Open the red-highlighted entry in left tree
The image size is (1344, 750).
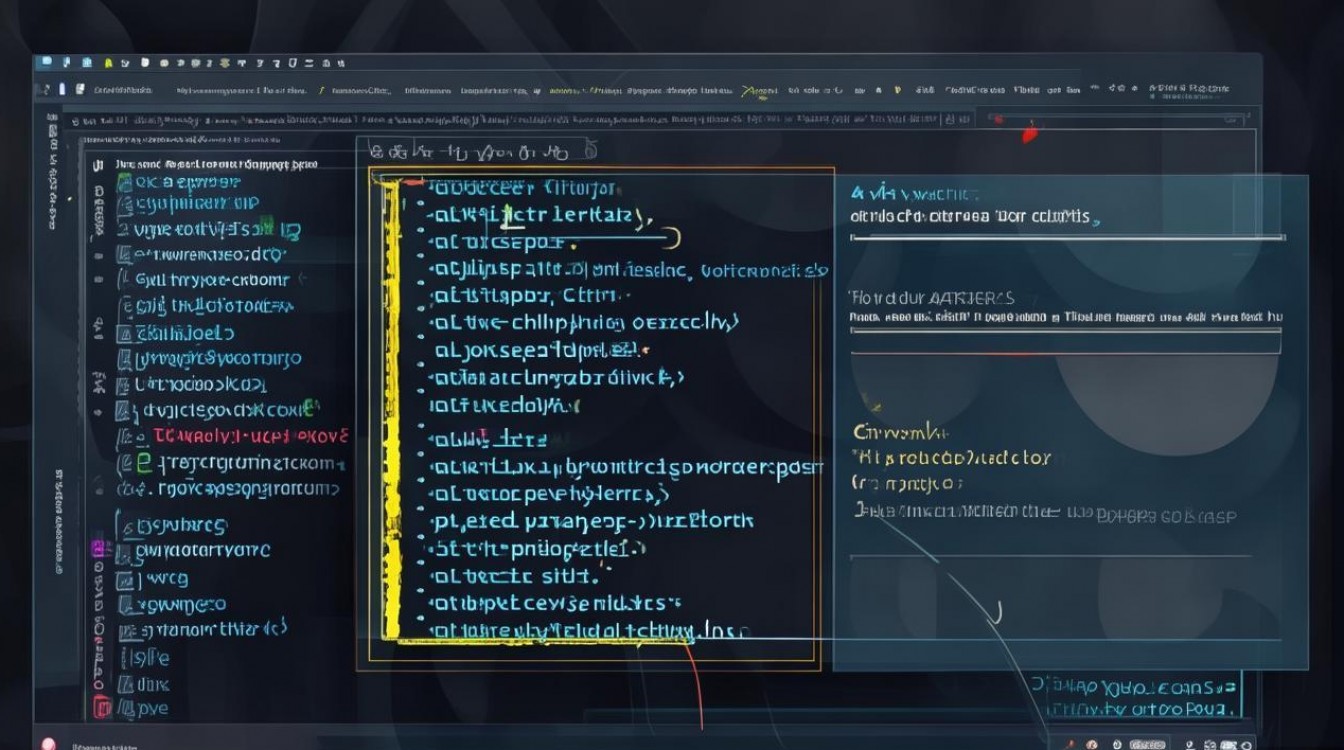(x=250, y=436)
